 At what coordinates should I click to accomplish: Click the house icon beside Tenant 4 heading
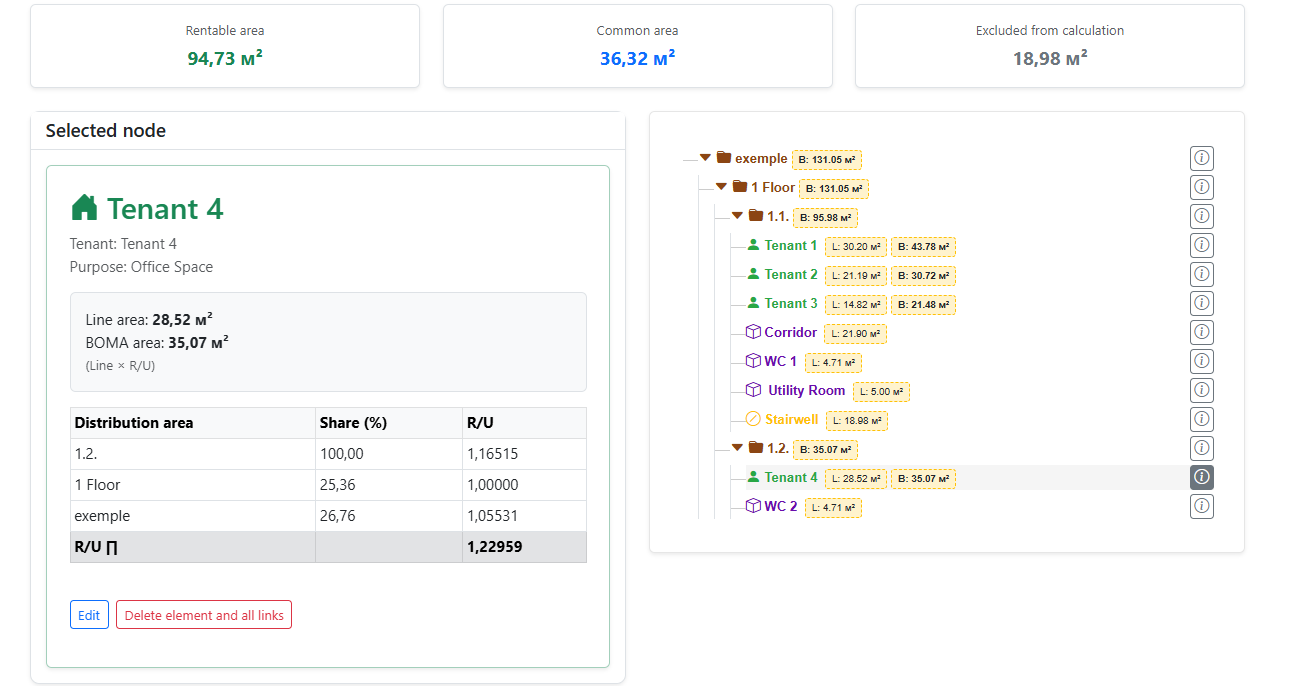tap(85, 208)
